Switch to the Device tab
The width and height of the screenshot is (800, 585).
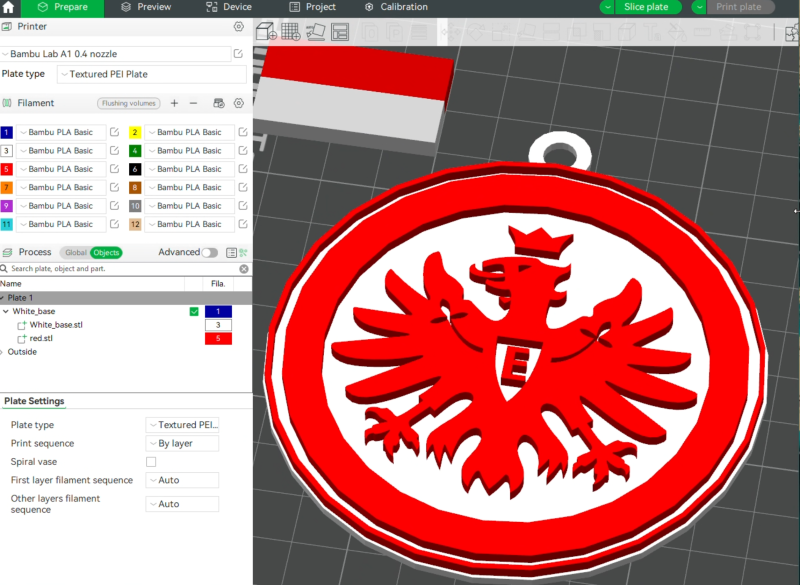[x=229, y=7]
